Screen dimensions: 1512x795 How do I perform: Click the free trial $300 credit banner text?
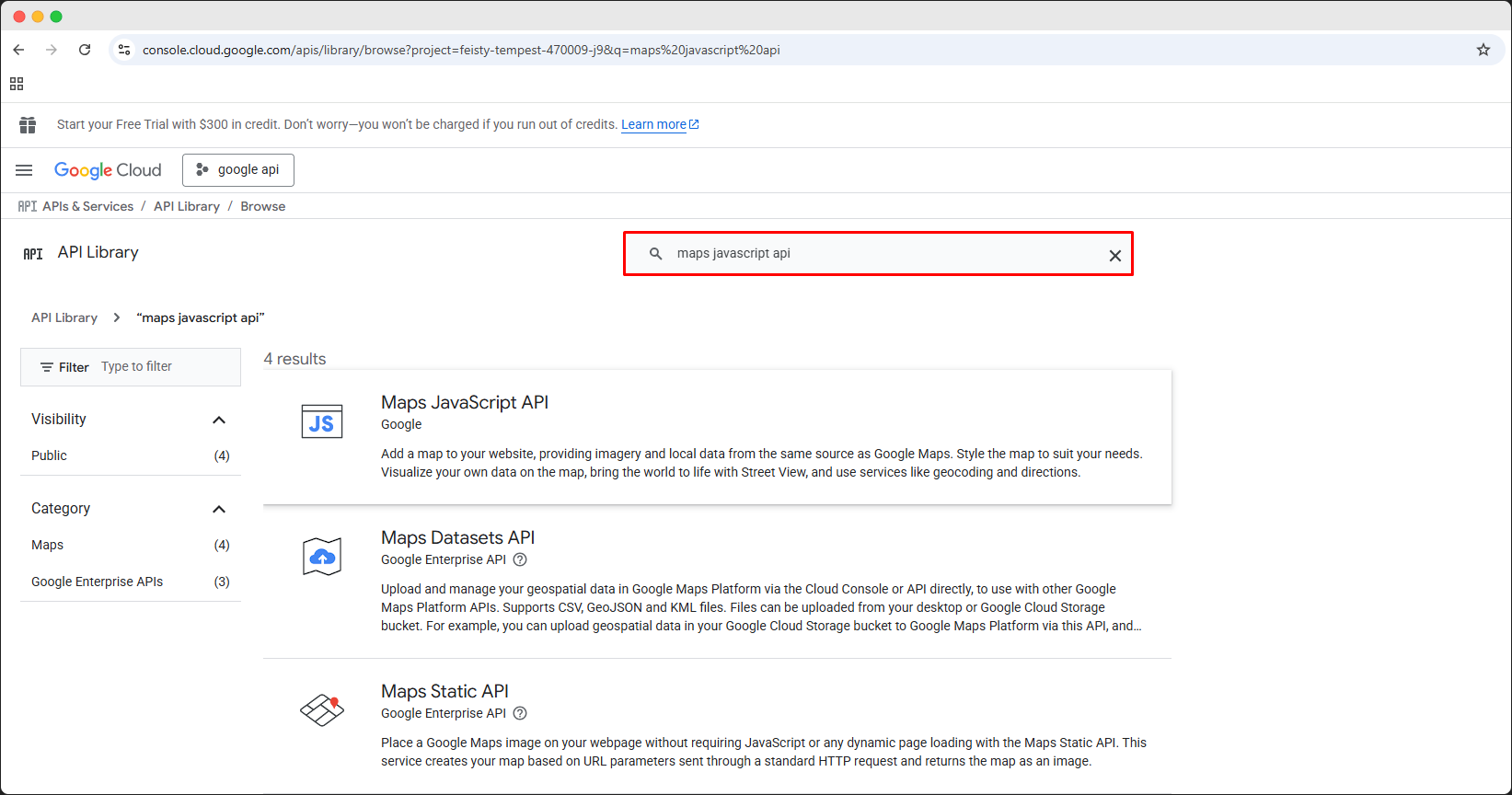pyautogui.click(x=337, y=124)
